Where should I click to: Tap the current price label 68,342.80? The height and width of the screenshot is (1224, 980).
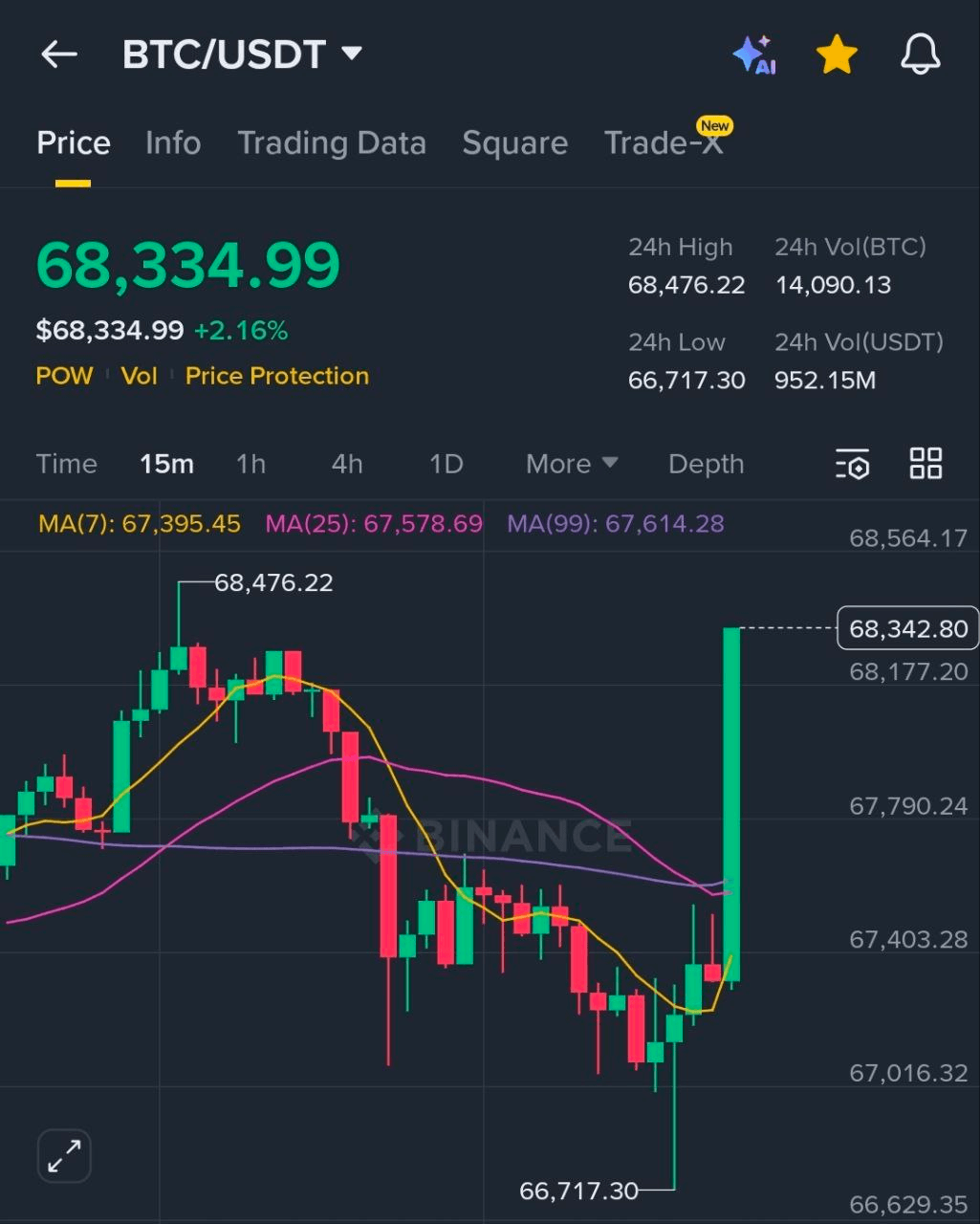coord(907,628)
